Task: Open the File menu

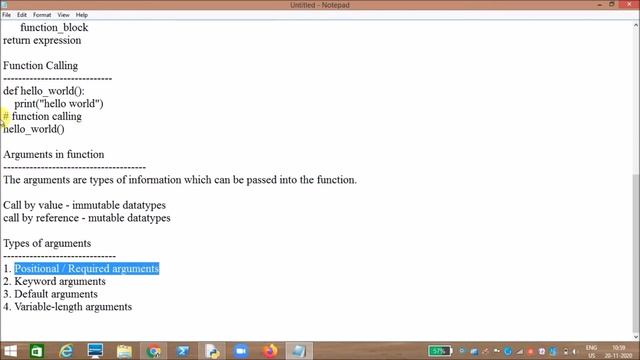Action: (x=6, y=15)
